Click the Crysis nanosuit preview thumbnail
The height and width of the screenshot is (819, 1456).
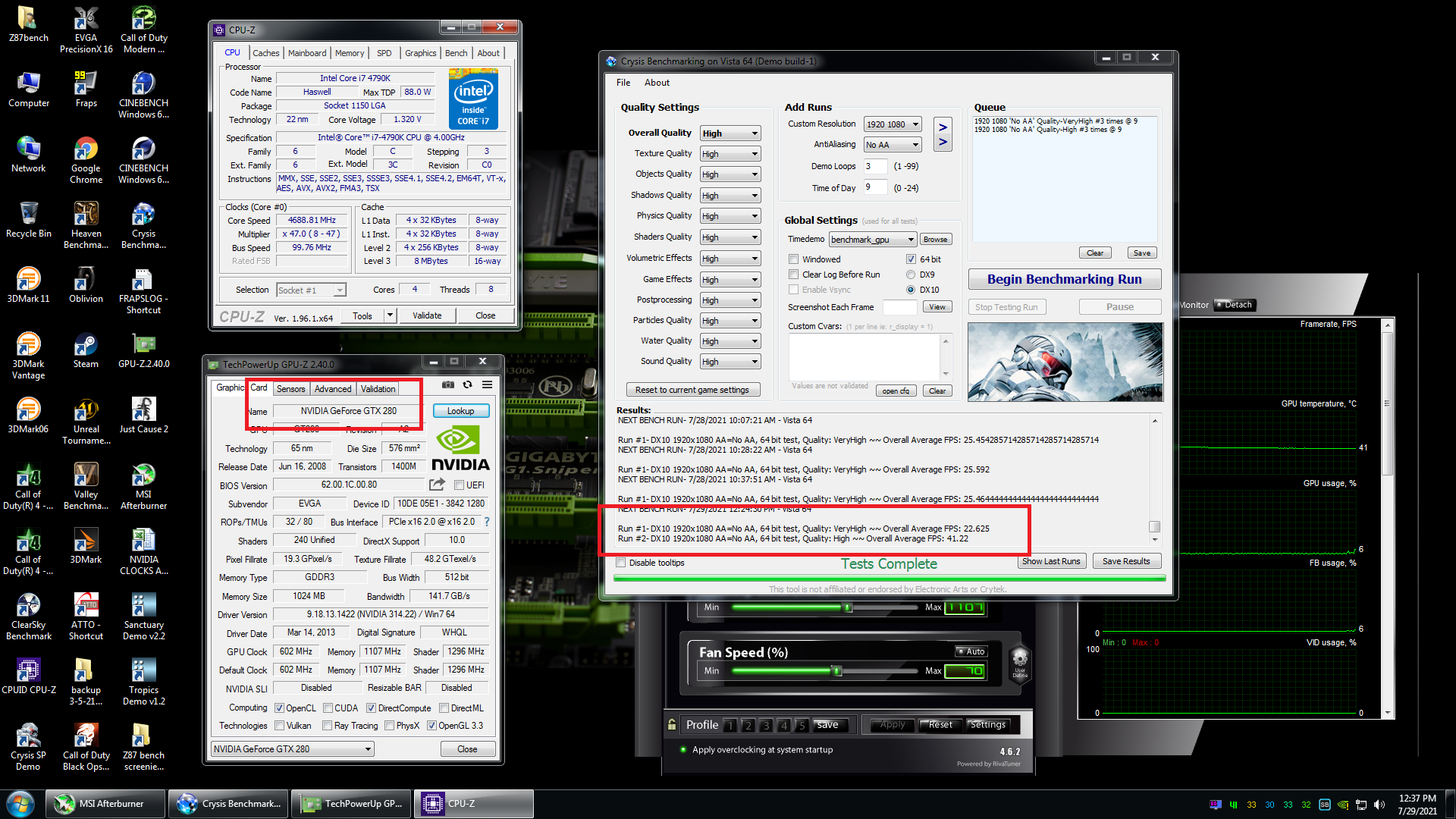pyautogui.click(x=1065, y=362)
